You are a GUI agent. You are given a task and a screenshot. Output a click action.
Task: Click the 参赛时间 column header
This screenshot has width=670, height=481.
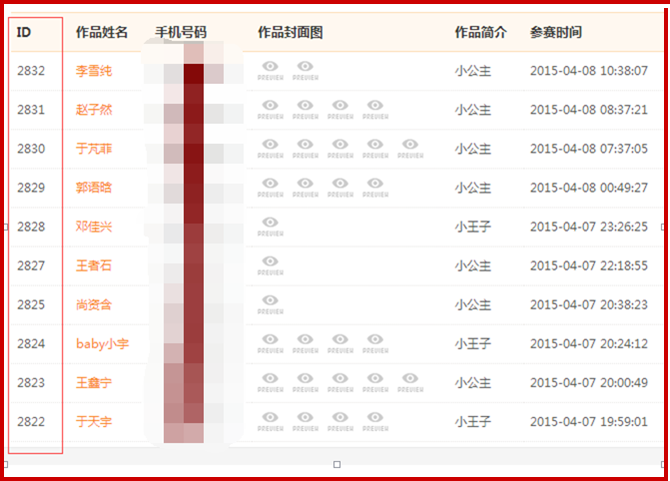point(555,32)
